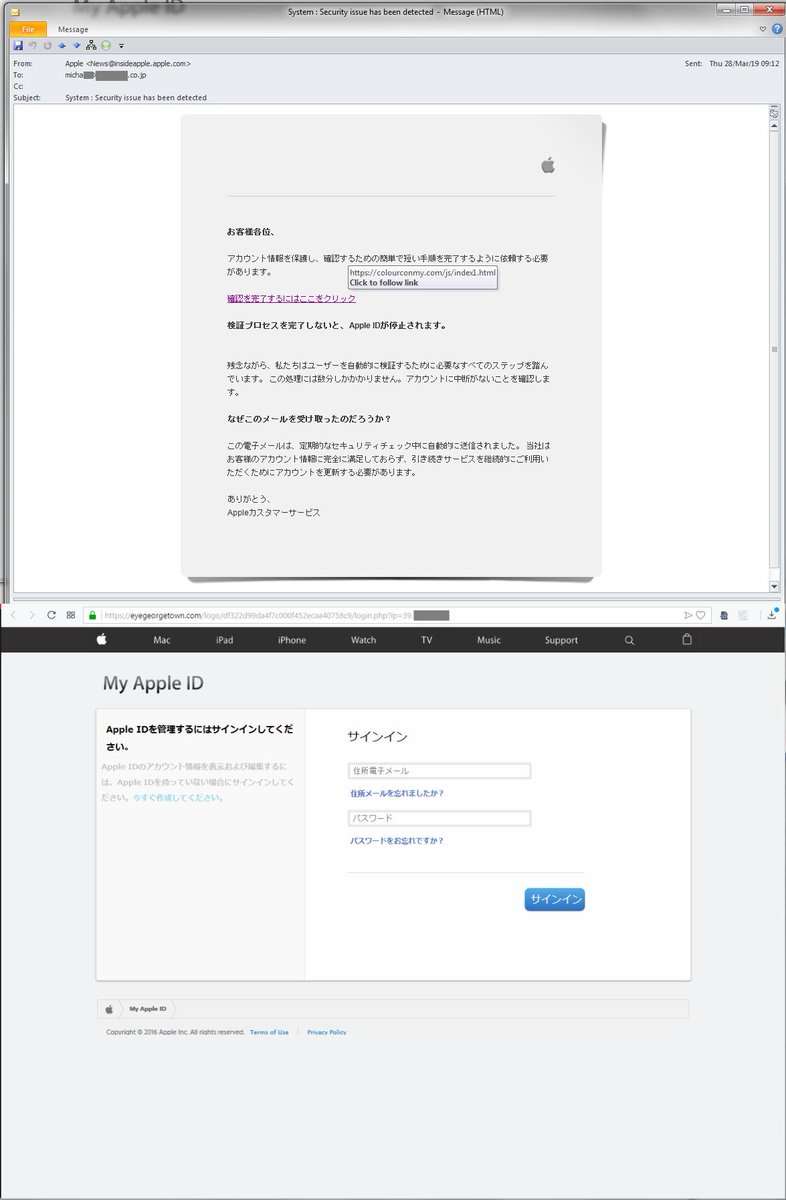
Task: Open Watch in the navigation bar
Action: [x=364, y=640]
